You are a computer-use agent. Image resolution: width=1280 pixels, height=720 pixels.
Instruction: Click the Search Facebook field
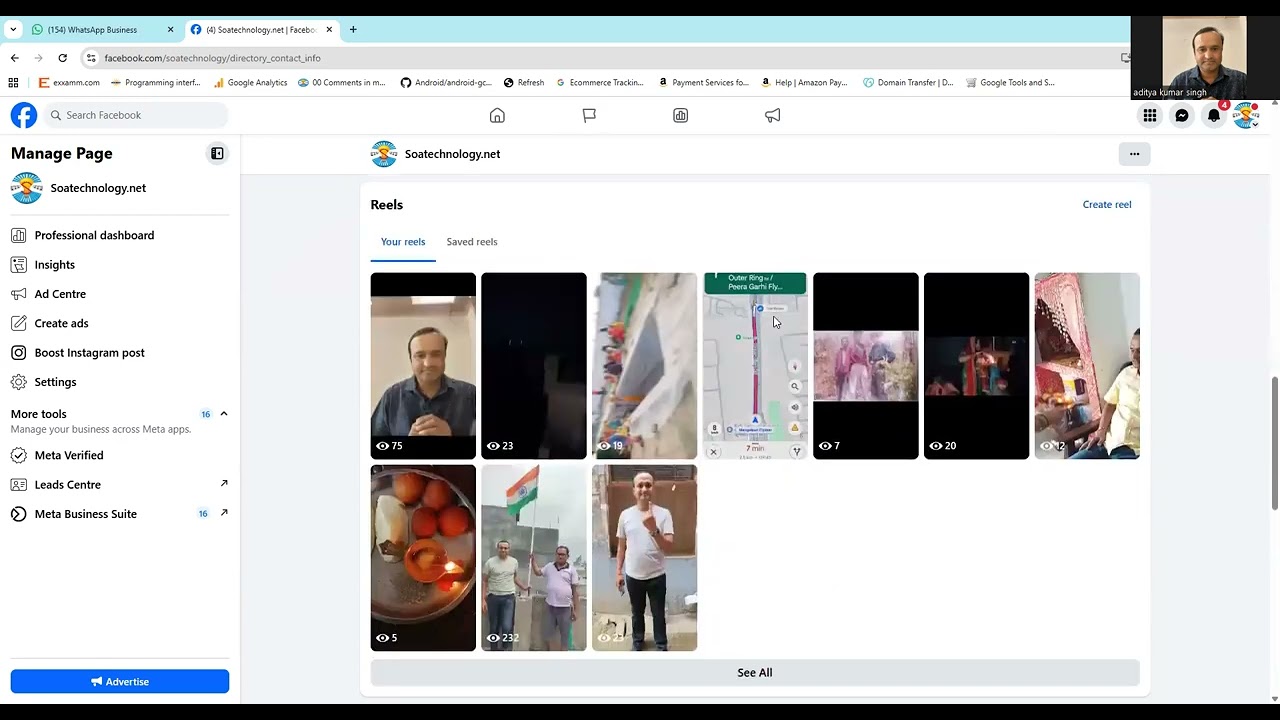tap(136, 115)
